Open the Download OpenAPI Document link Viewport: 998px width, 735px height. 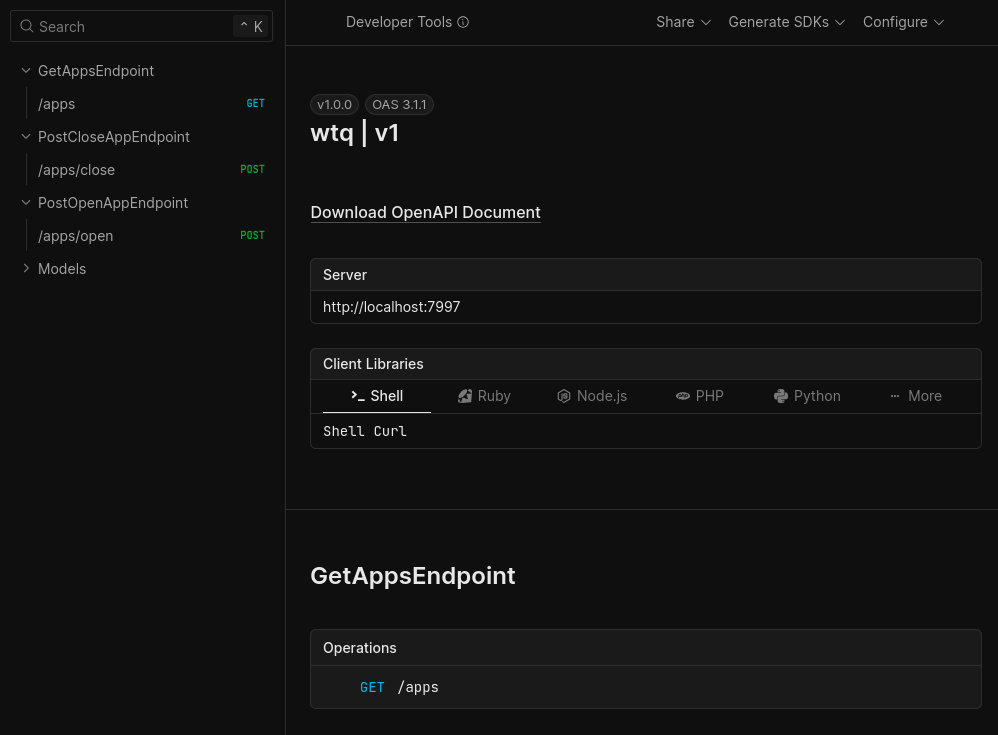click(x=425, y=212)
